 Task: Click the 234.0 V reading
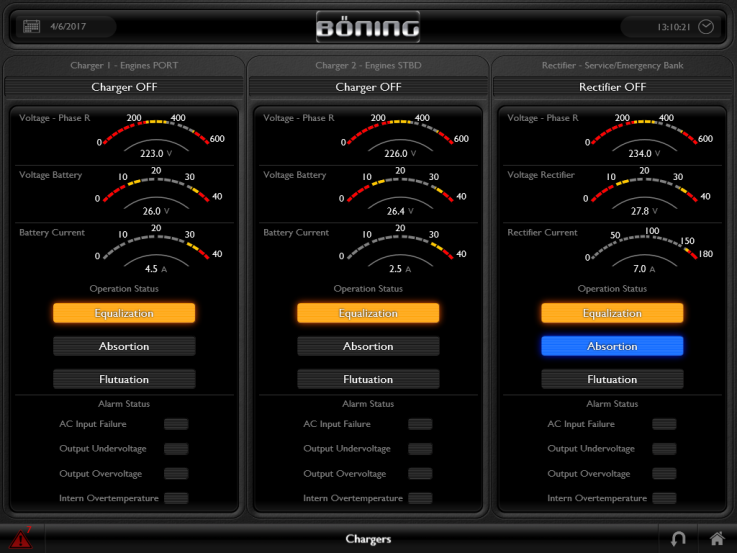pyautogui.click(x=644, y=154)
